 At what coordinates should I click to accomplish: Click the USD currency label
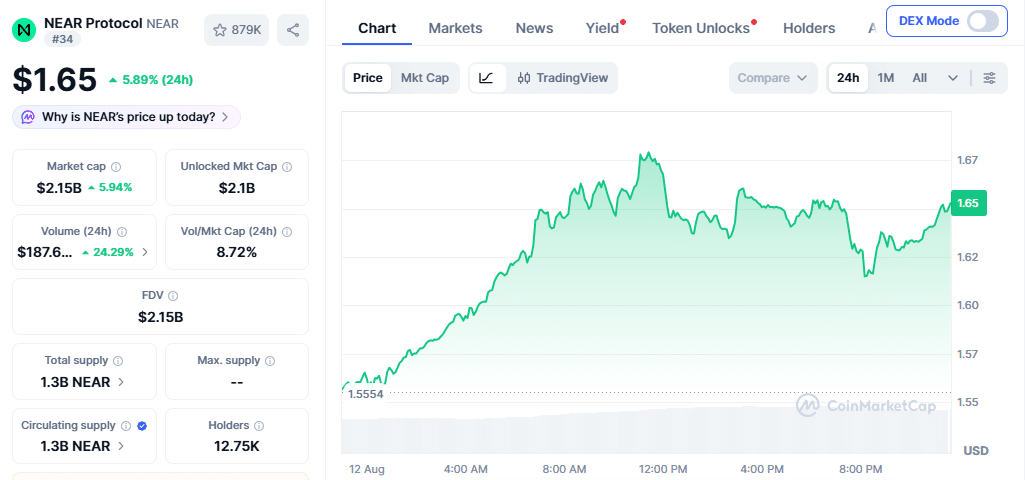[976, 451]
